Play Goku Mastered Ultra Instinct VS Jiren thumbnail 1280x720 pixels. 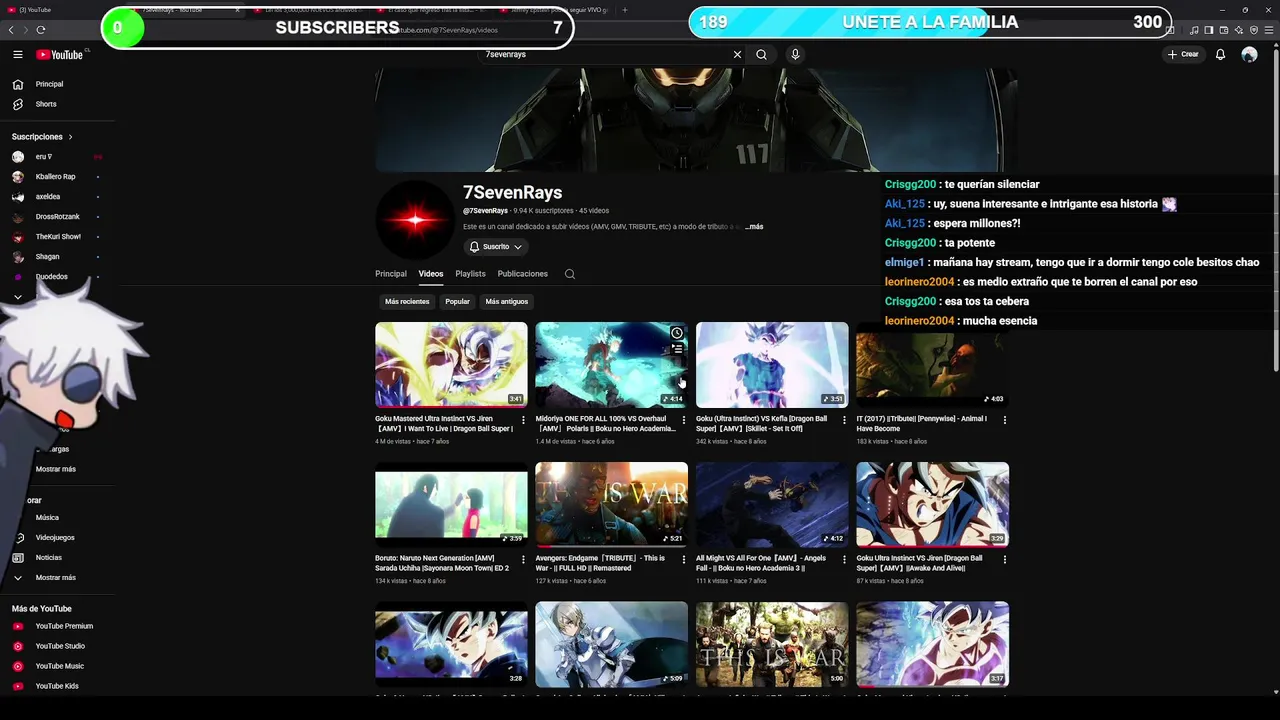[451, 364]
